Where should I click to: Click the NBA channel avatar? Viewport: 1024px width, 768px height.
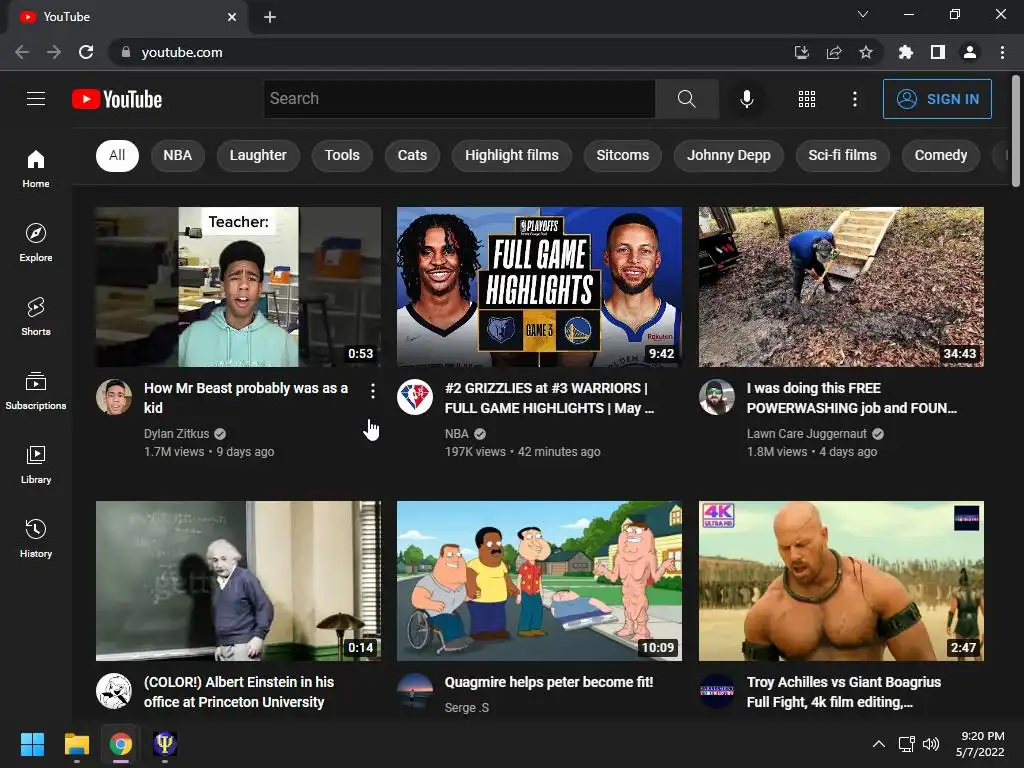[x=415, y=397]
